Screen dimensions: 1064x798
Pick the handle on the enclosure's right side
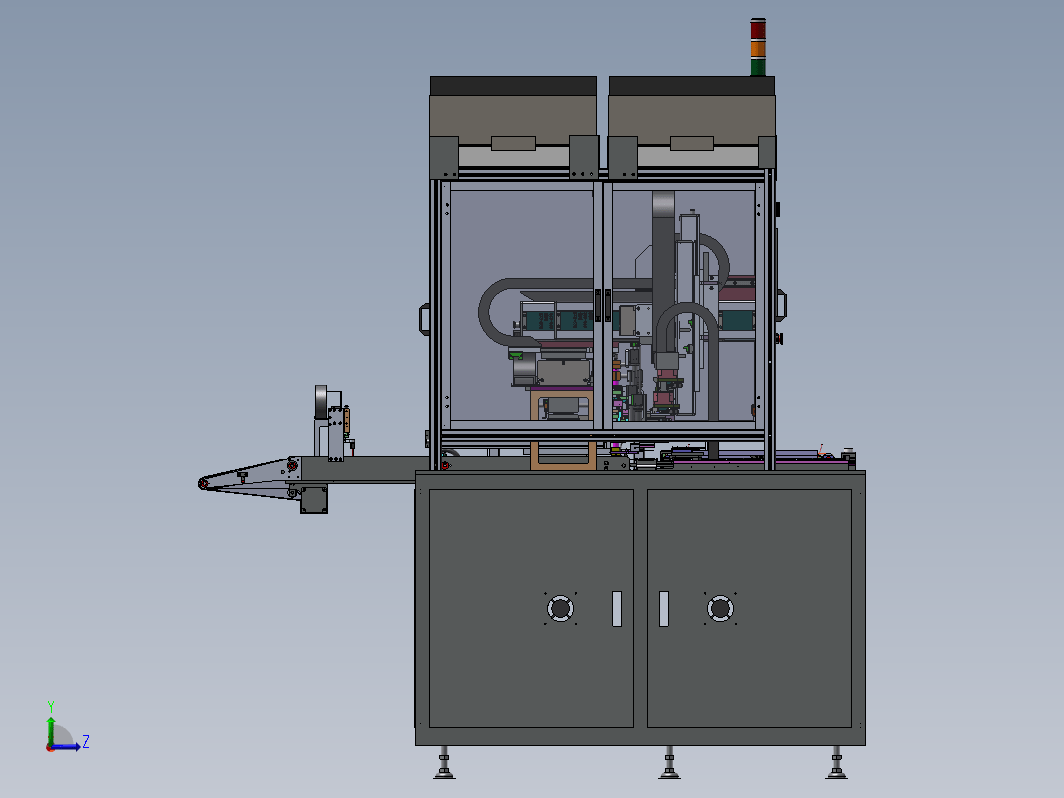pos(781,305)
